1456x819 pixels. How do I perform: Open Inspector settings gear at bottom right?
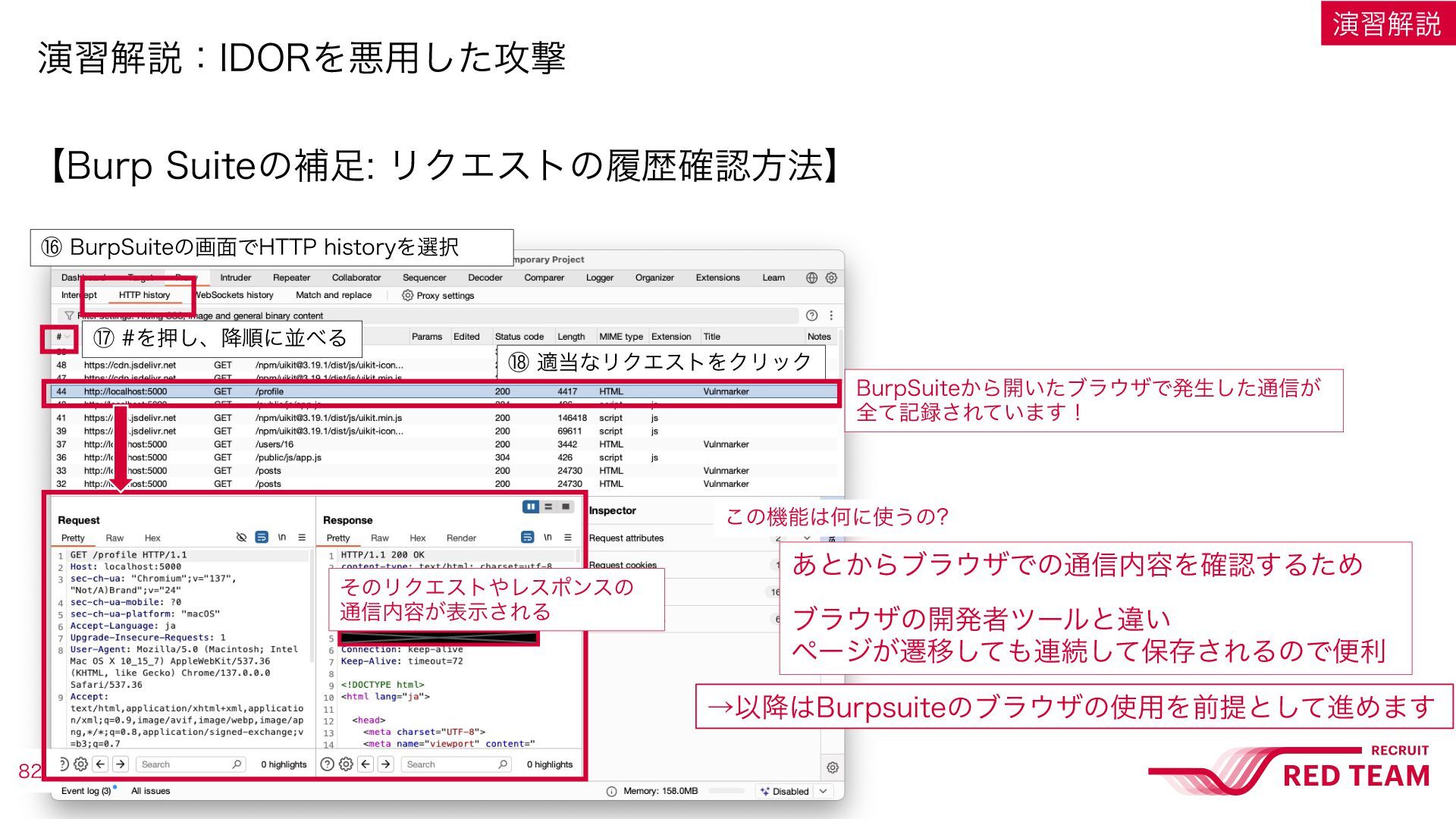point(832,767)
